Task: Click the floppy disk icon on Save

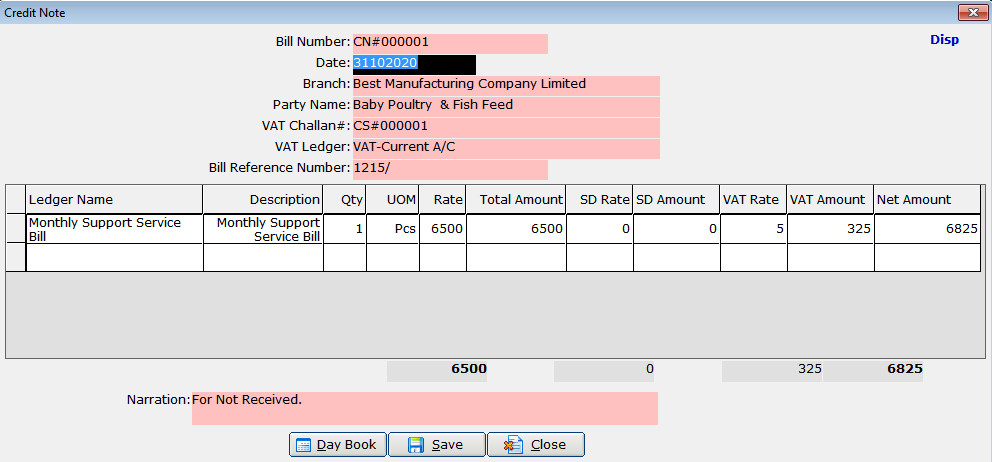Action: (x=416, y=446)
